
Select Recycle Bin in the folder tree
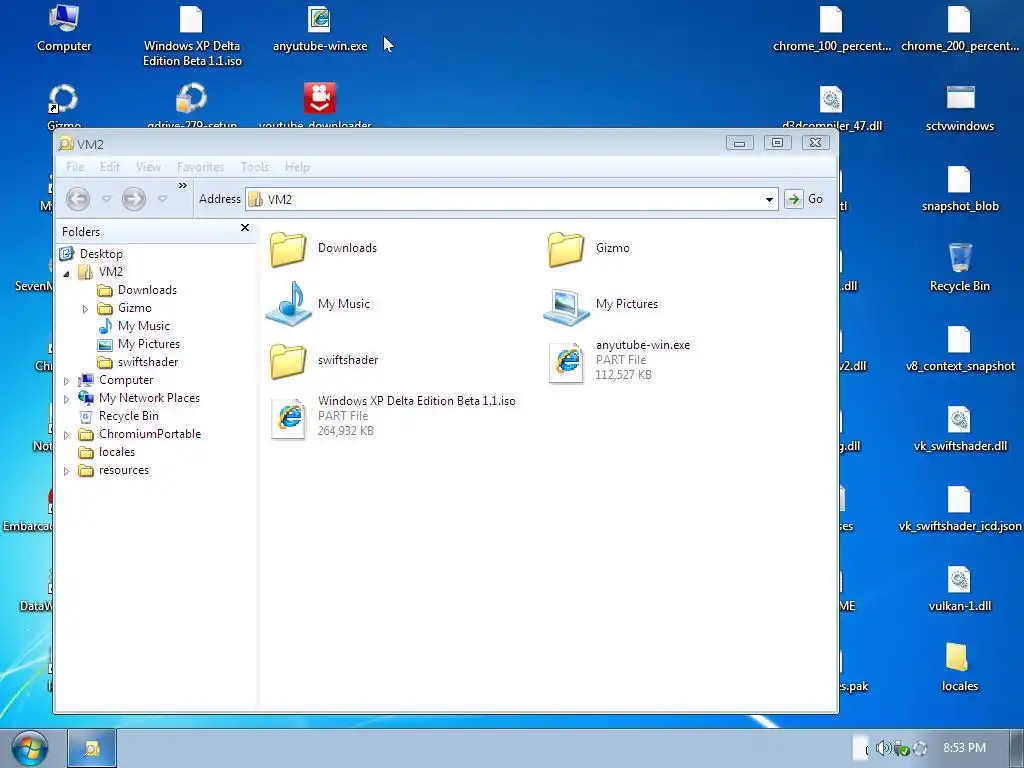(129, 416)
